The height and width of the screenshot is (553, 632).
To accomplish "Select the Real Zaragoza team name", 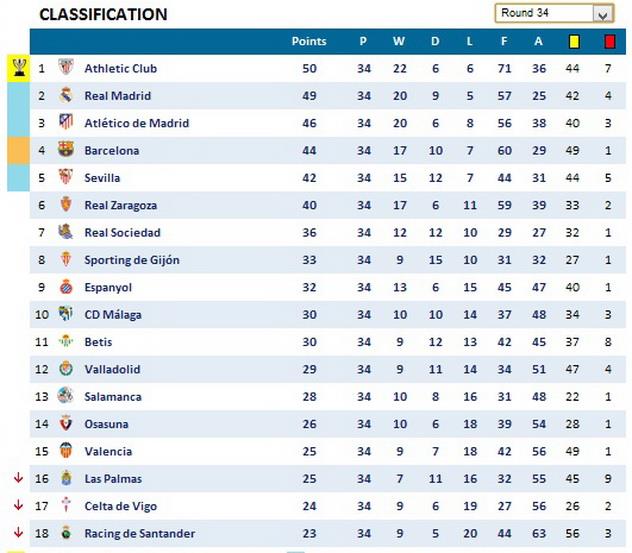I will tap(120, 206).
